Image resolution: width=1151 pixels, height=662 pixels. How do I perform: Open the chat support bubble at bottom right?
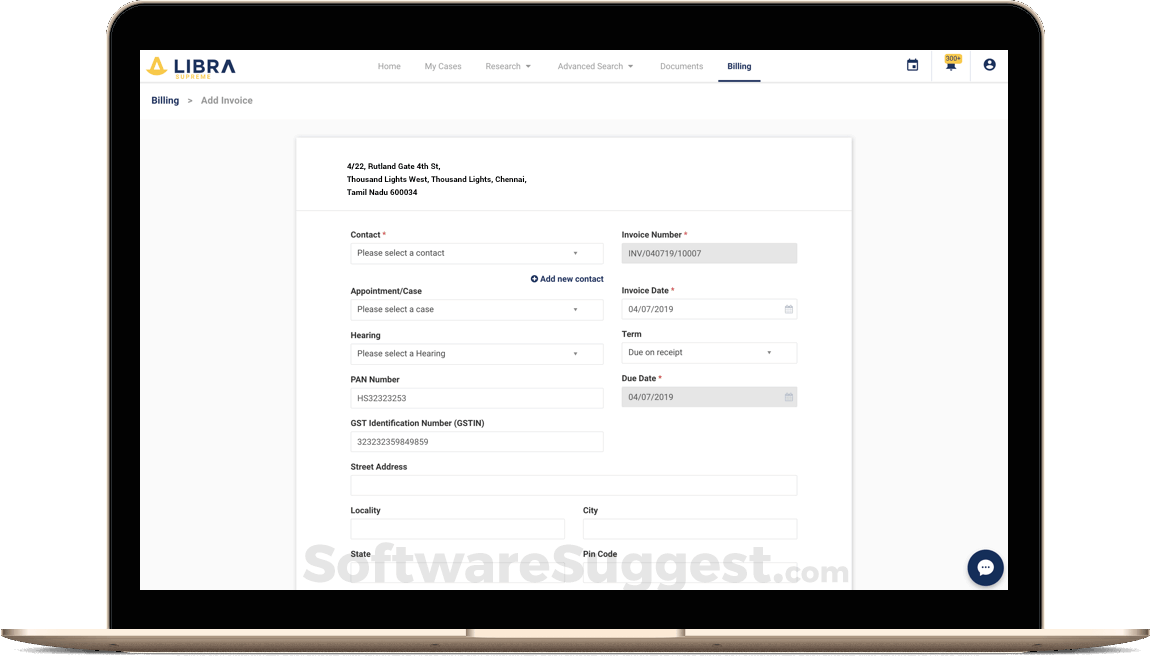tap(985, 568)
